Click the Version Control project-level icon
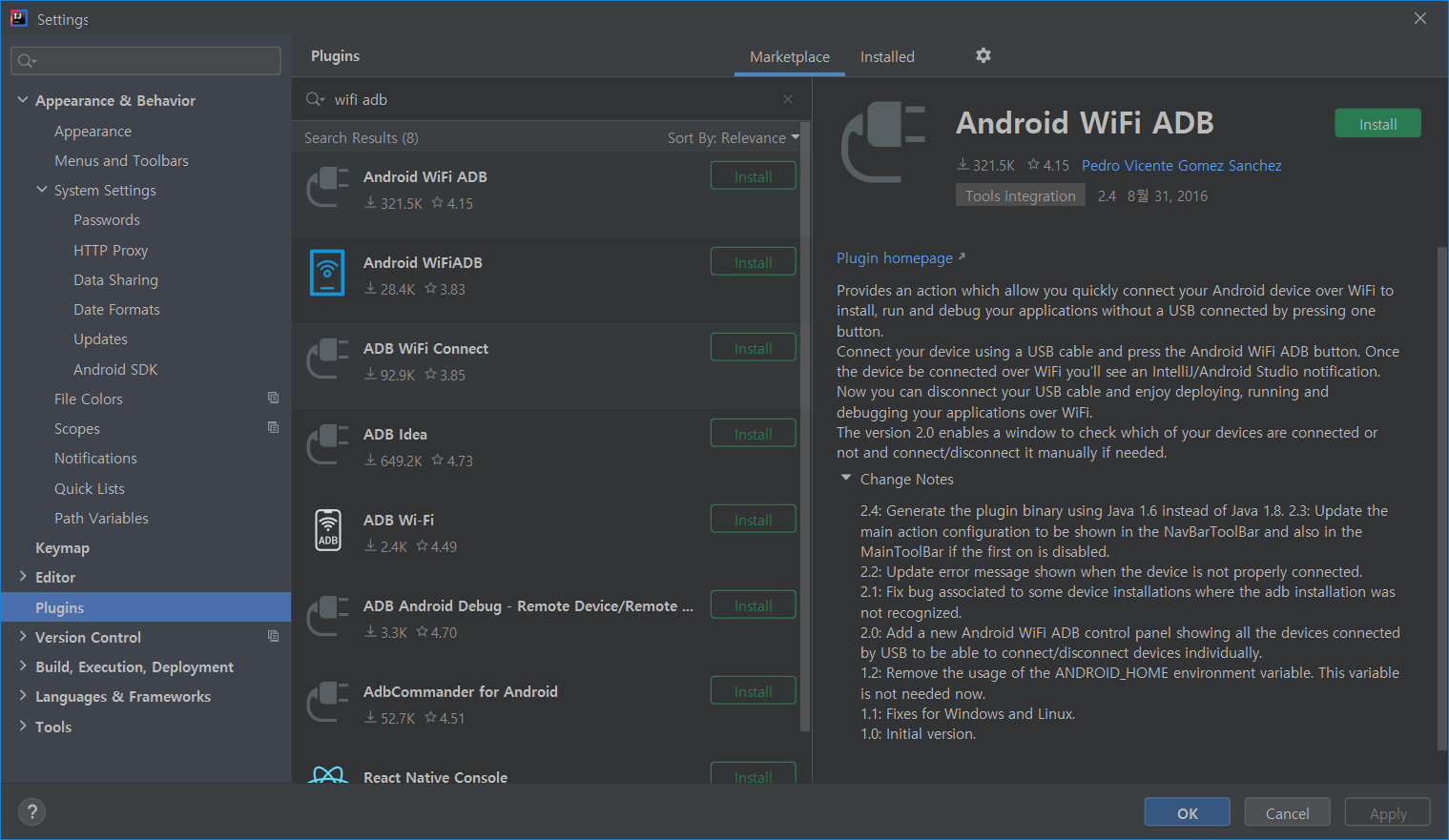 pyautogui.click(x=274, y=636)
